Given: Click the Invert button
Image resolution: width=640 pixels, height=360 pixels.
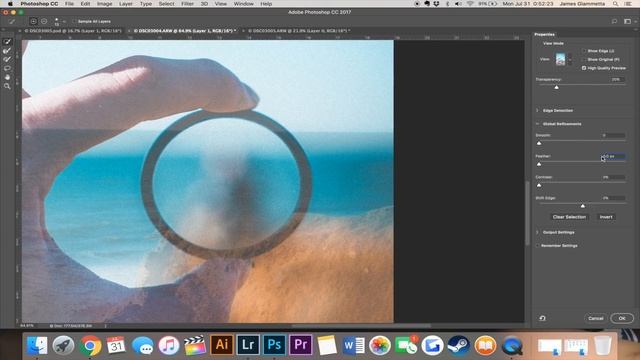Looking at the screenshot, I should [606, 217].
